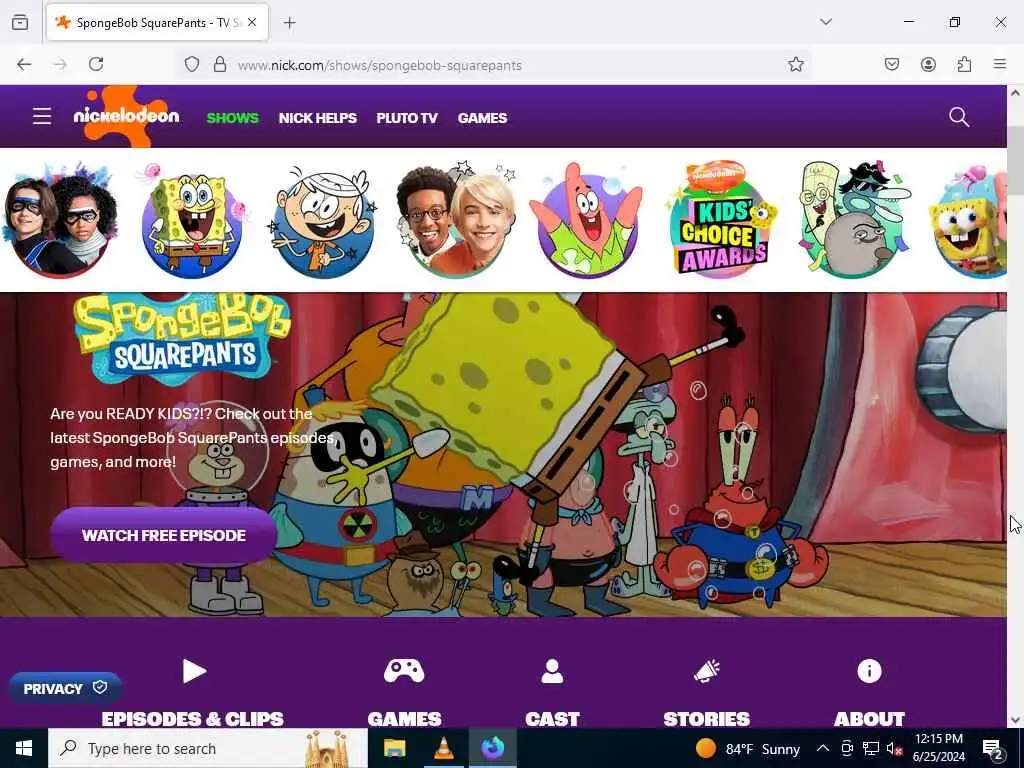Reload the page with the refresh icon
This screenshot has height=768, width=1024.
click(x=96, y=64)
